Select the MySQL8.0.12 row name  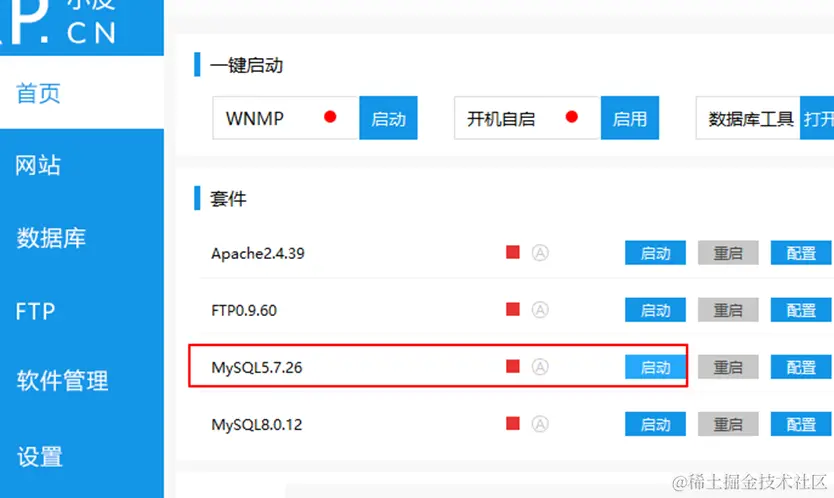(x=257, y=425)
